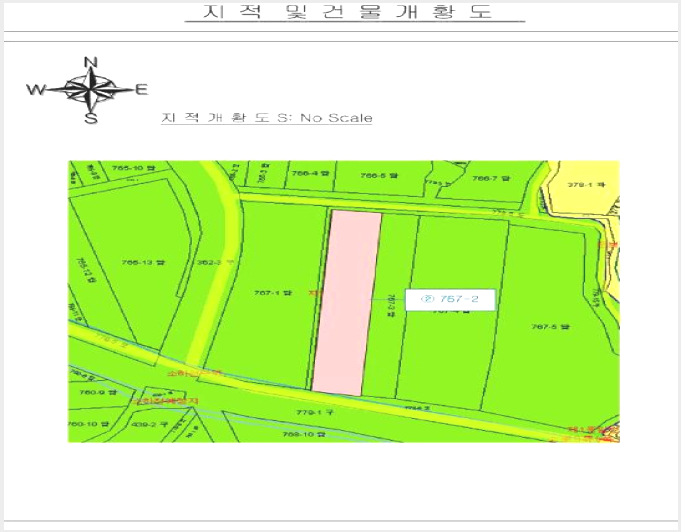Click parcel label '767-1 답'

click(273, 293)
